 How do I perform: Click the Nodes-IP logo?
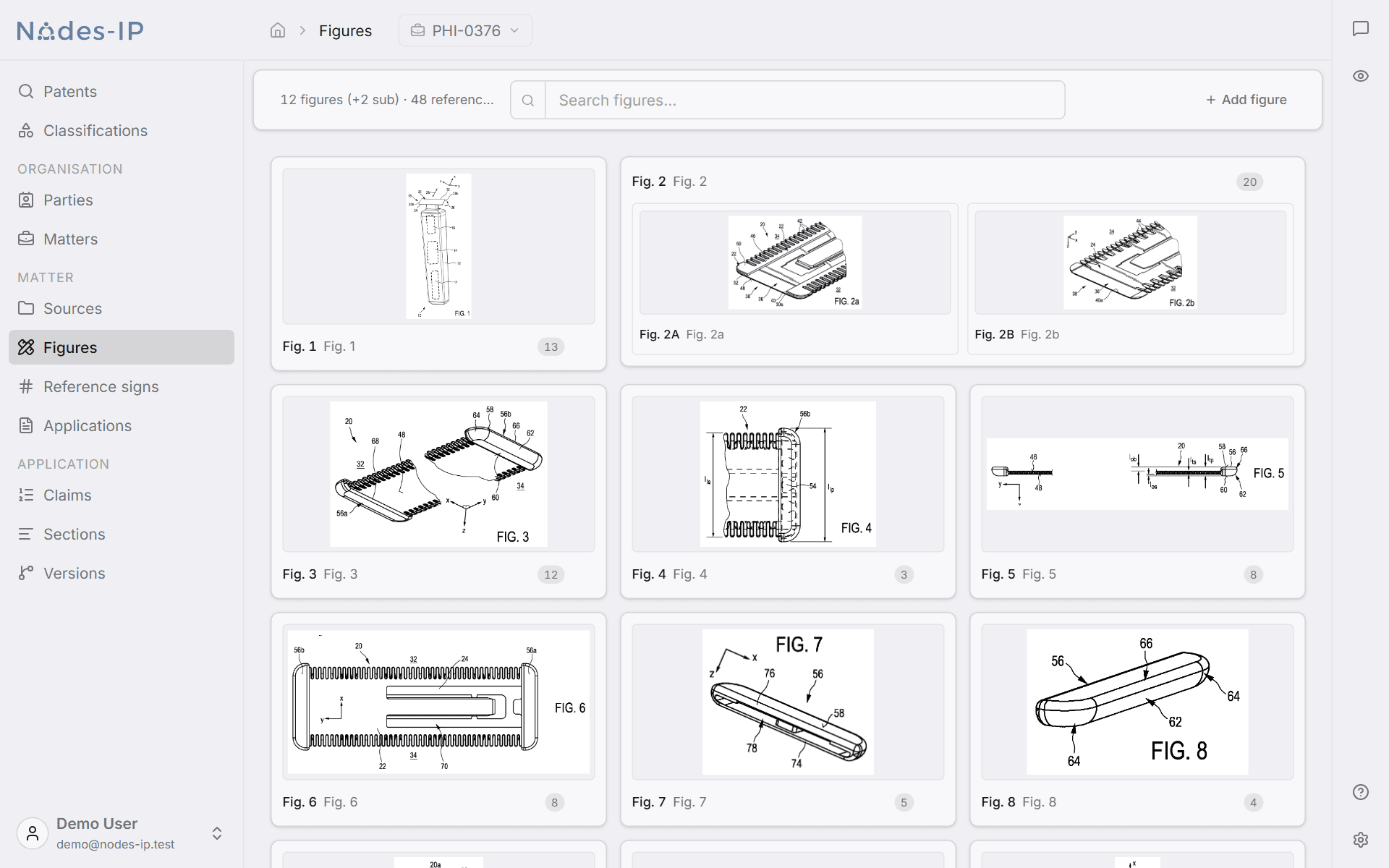click(x=80, y=30)
